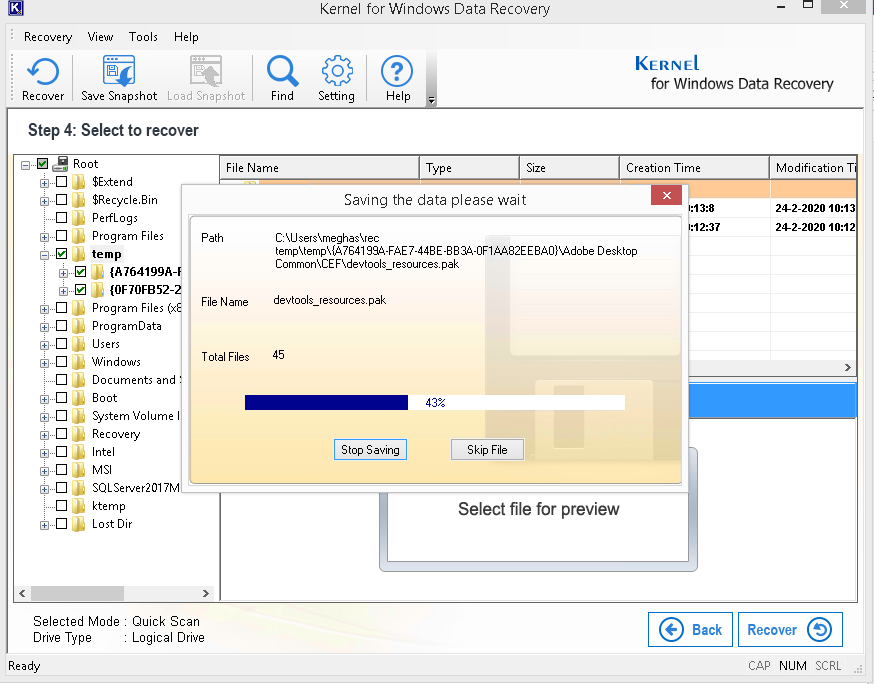Sort by File Name column header
This screenshot has height=684, width=874.
[319, 168]
